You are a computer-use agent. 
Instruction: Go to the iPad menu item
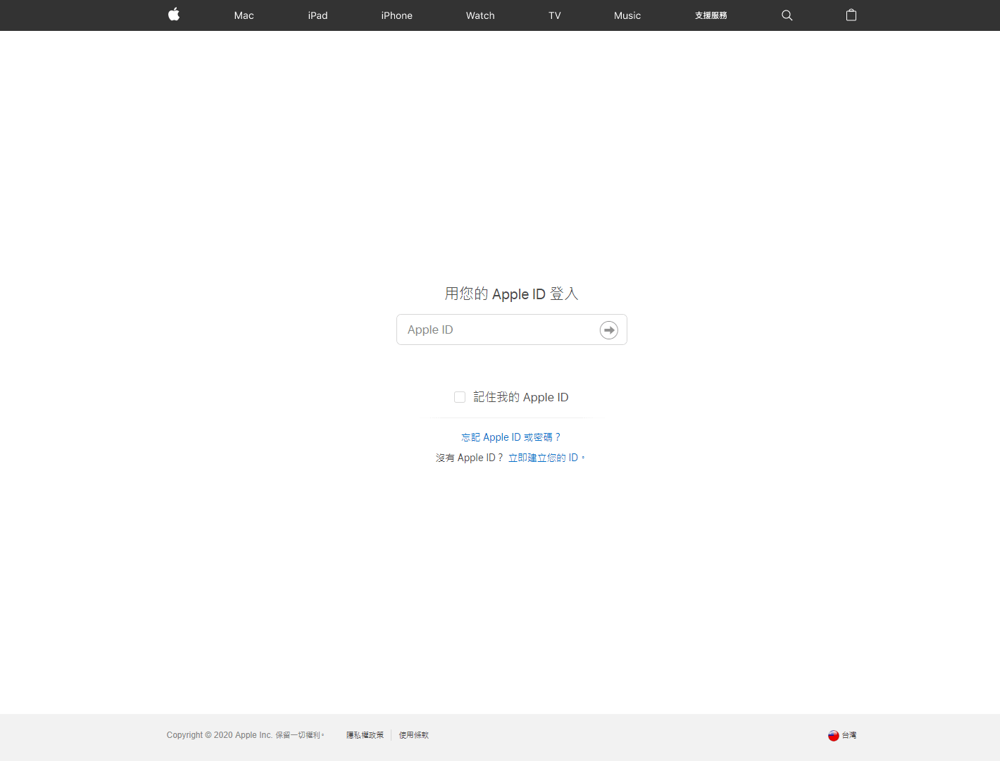click(318, 15)
